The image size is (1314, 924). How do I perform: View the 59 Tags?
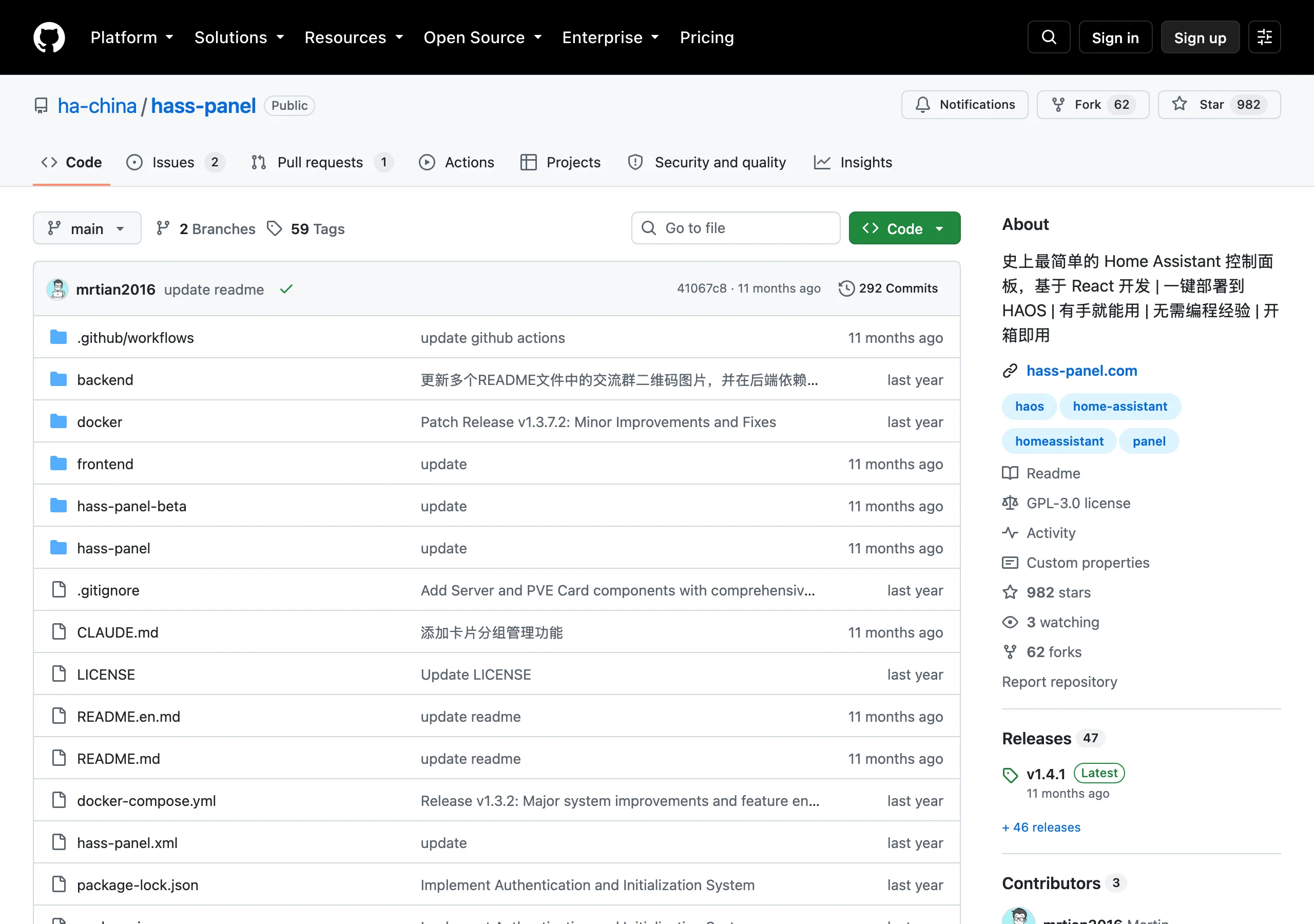click(x=306, y=228)
